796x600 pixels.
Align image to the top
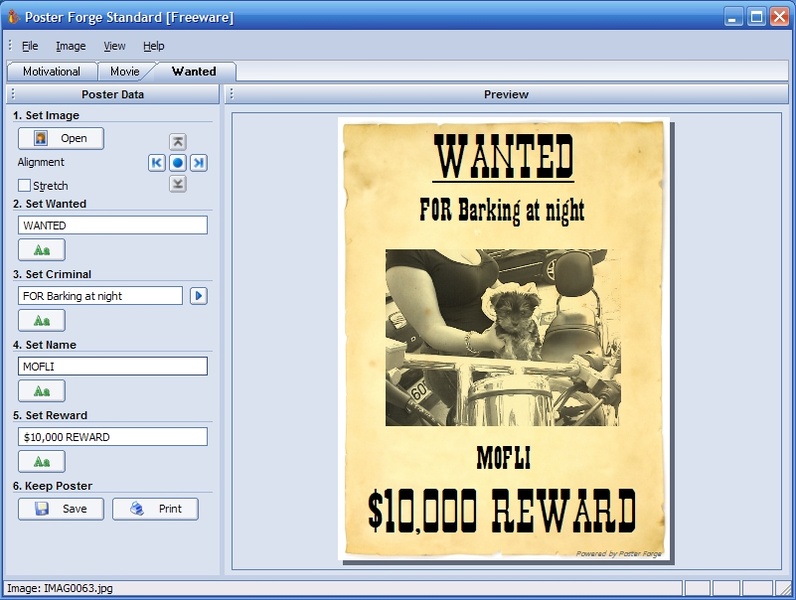tap(178, 142)
